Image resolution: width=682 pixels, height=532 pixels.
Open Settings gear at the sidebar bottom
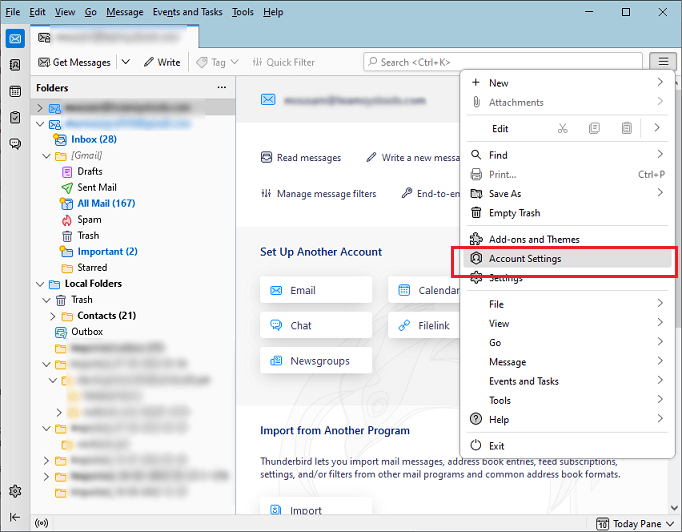point(15,491)
